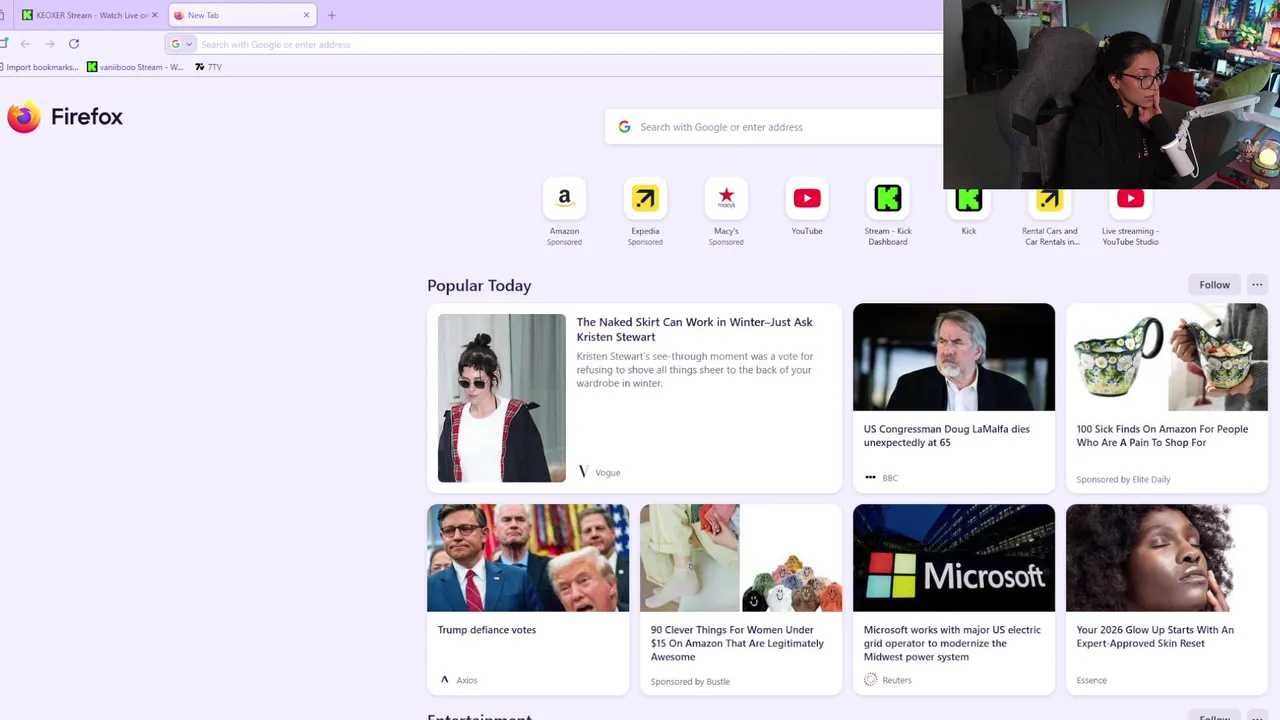
Task: Click the Microsoft logo article image
Action: point(954,558)
